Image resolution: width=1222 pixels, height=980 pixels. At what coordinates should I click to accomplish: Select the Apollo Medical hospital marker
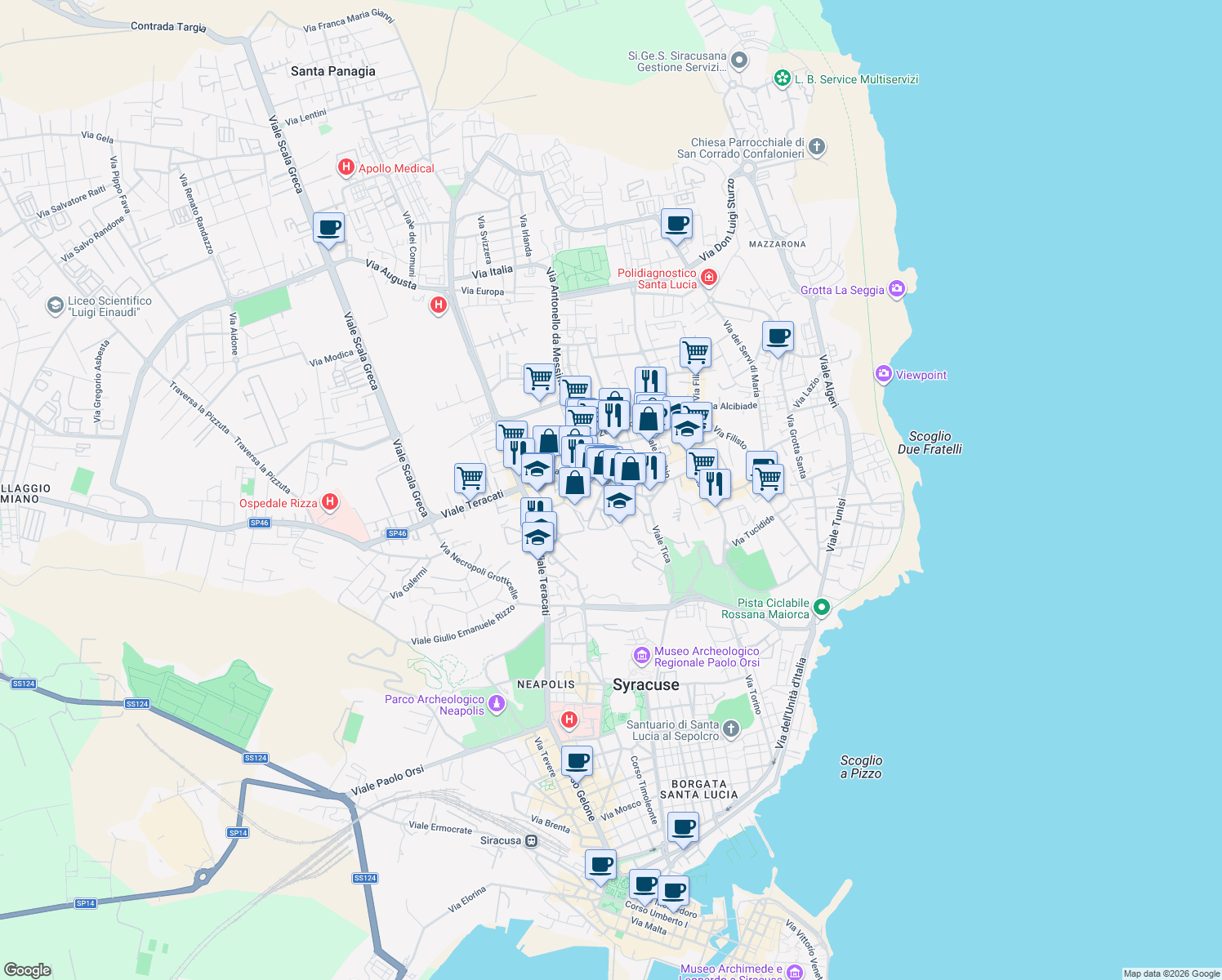(x=346, y=167)
